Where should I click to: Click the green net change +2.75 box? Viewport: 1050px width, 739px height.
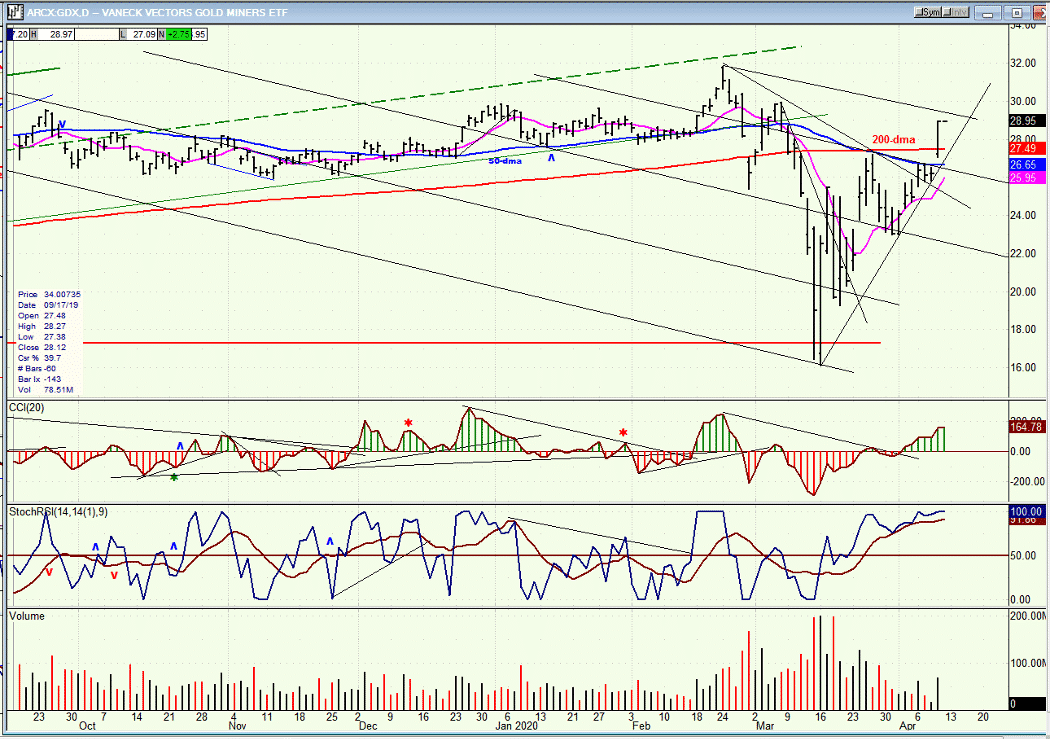178,34
